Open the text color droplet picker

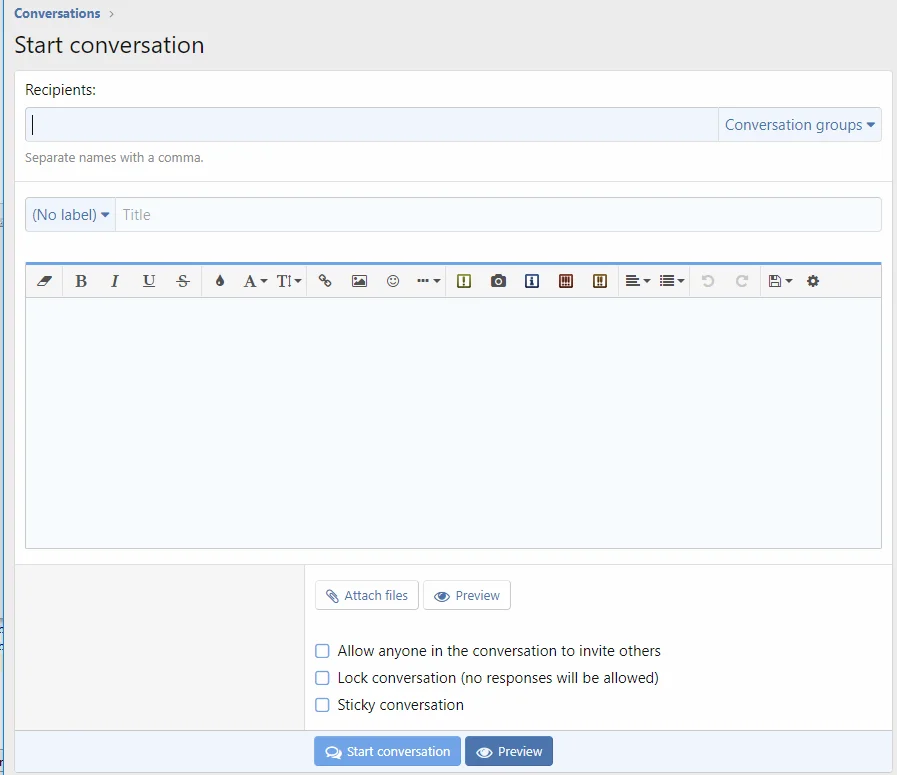pyautogui.click(x=220, y=281)
